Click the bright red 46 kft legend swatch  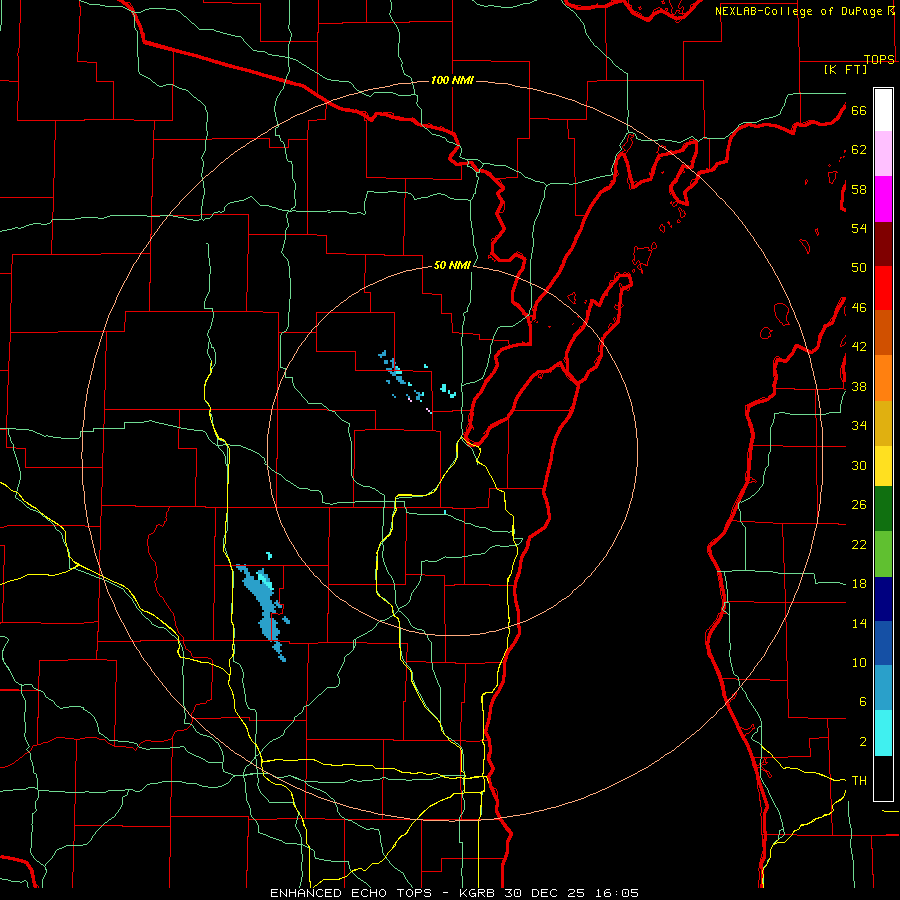point(883,288)
